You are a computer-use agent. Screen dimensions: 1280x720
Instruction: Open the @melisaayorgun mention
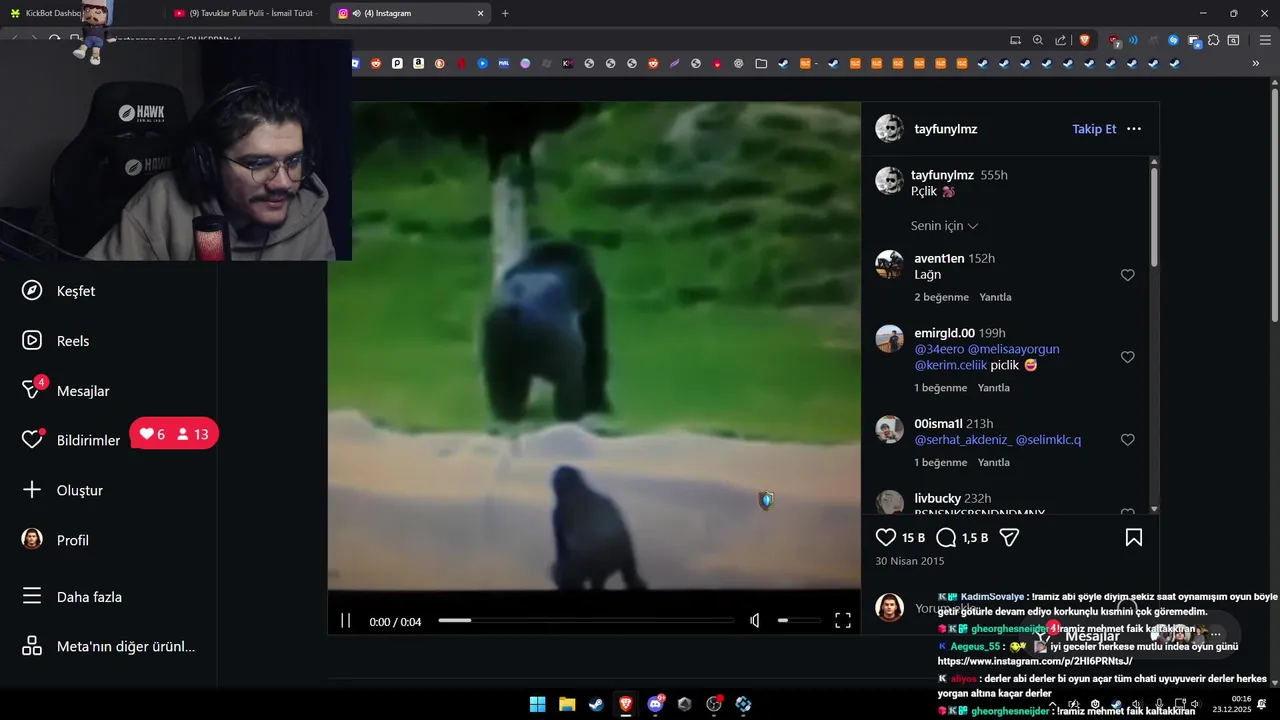[x=1013, y=349]
